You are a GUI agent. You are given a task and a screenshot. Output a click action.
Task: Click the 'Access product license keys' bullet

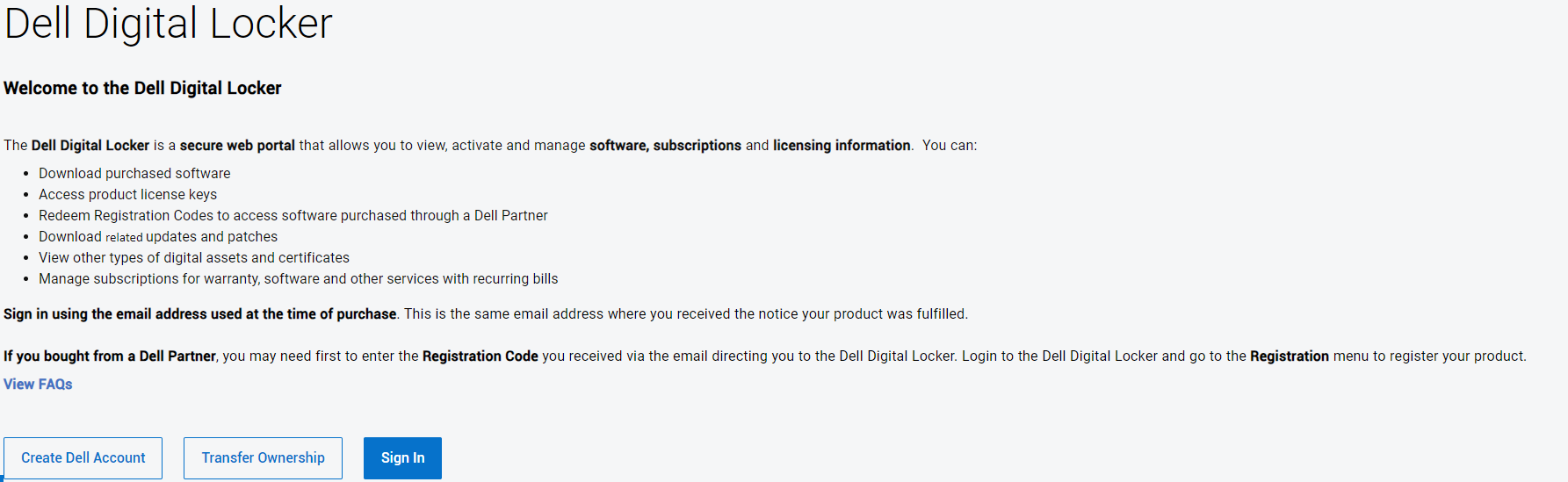click(127, 194)
